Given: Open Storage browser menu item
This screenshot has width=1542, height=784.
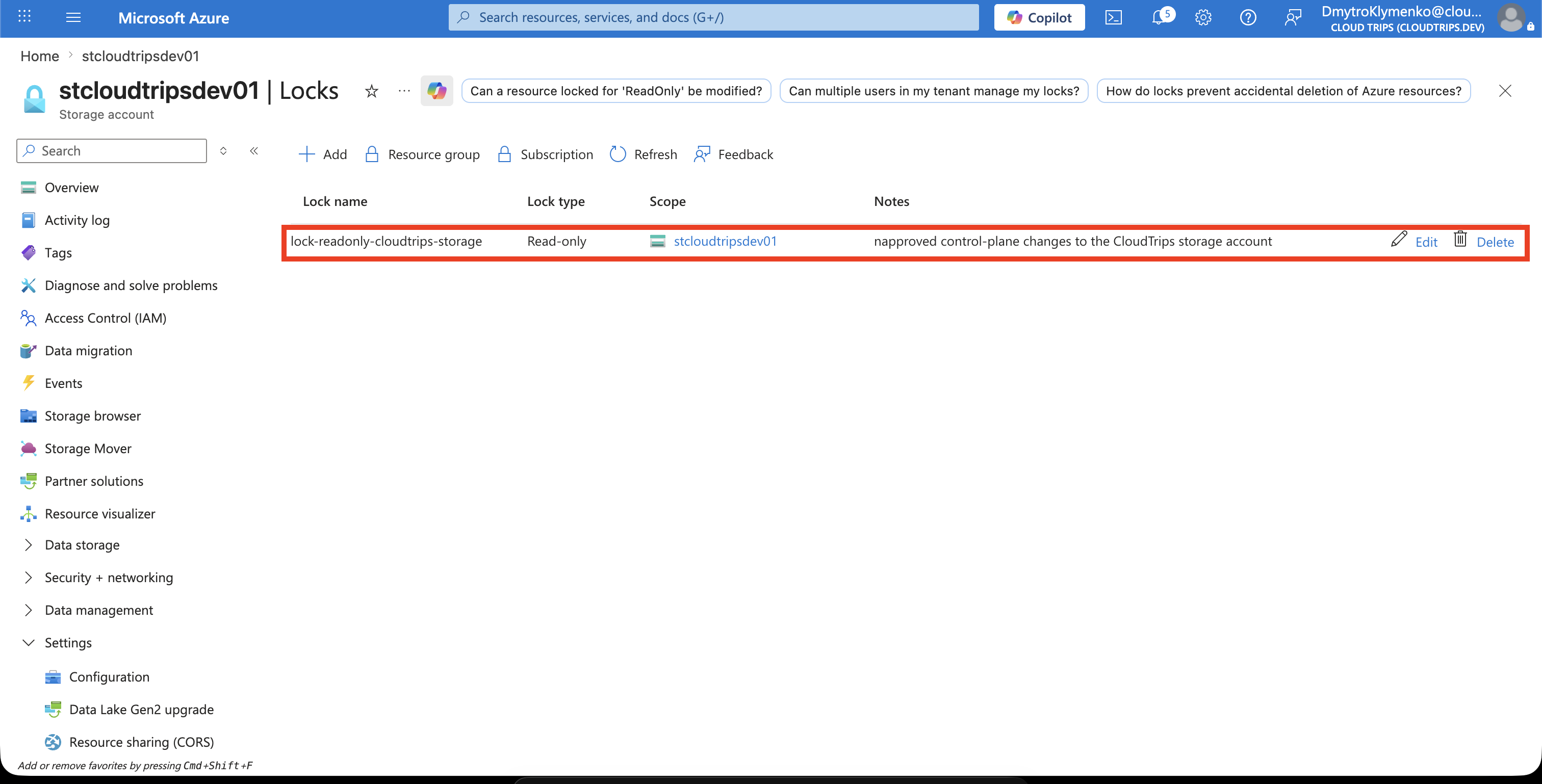Looking at the screenshot, I should pos(93,416).
